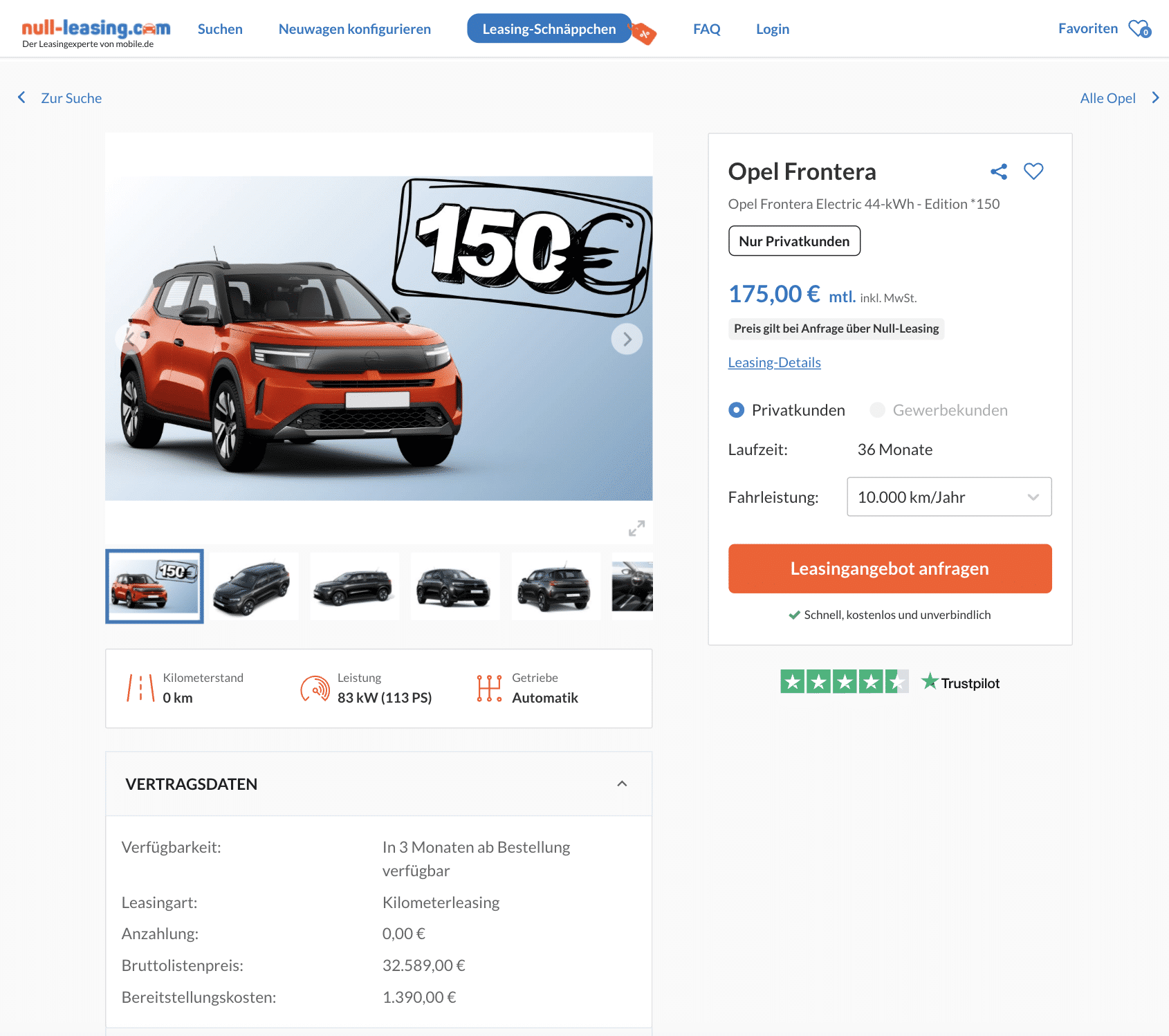Open Neuwagen konfigurieren
The width and height of the screenshot is (1169, 1036).
coord(355,29)
